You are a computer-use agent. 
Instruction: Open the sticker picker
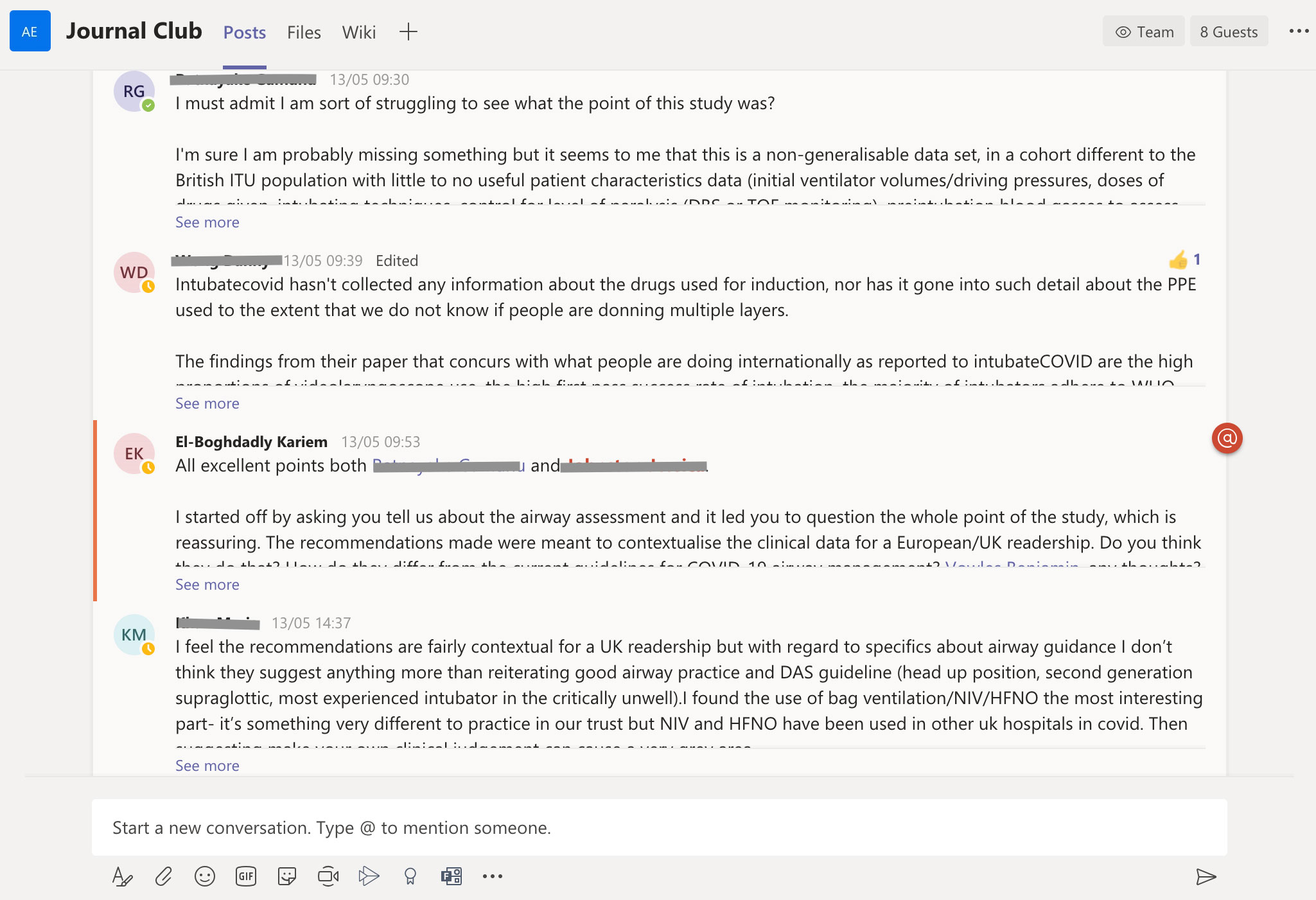click(286, 876)
